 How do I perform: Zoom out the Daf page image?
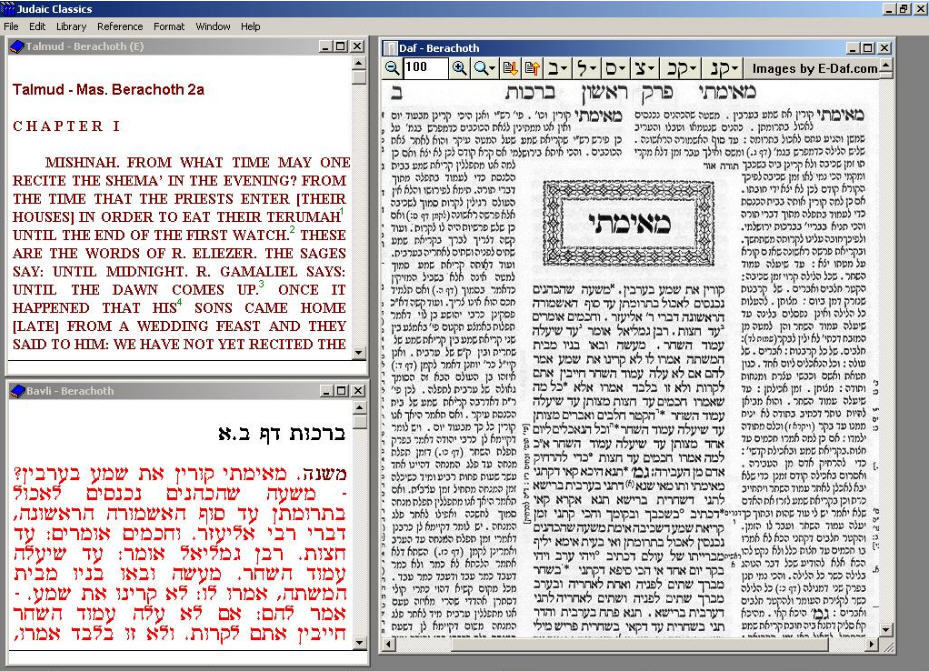tap(392, 68)
